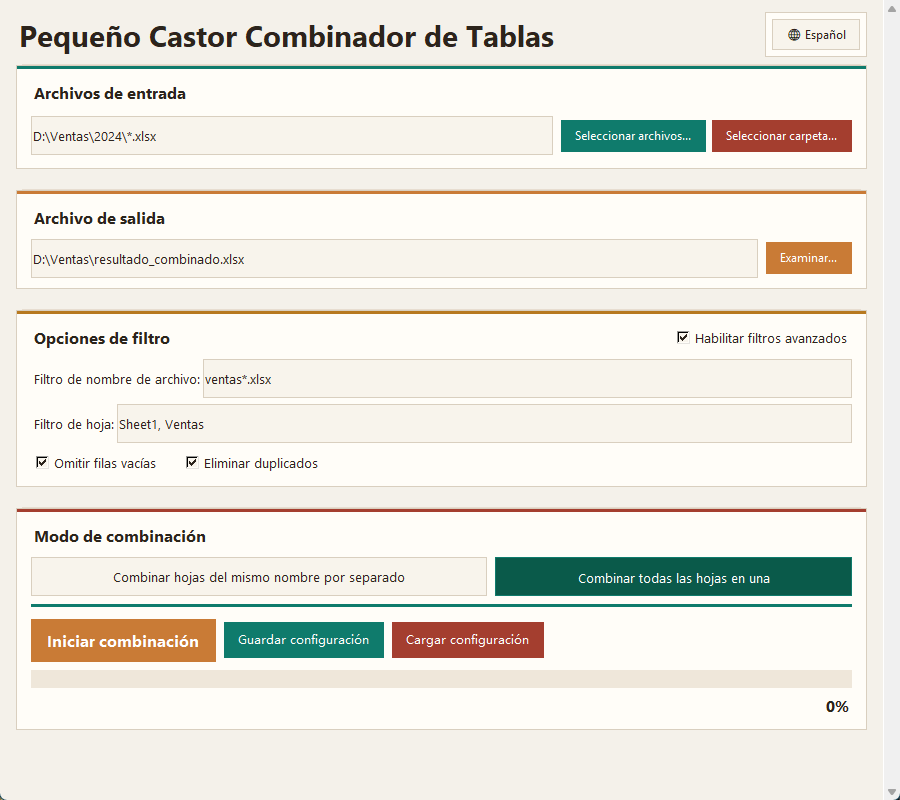Click the Filtro de nombre de archivo label

[117, 379]
